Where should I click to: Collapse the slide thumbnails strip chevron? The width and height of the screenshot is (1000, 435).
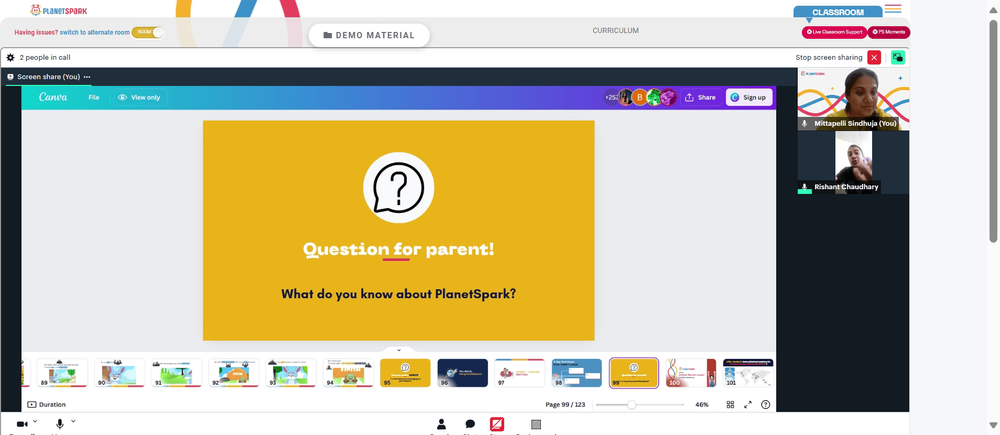pos(399,350)
